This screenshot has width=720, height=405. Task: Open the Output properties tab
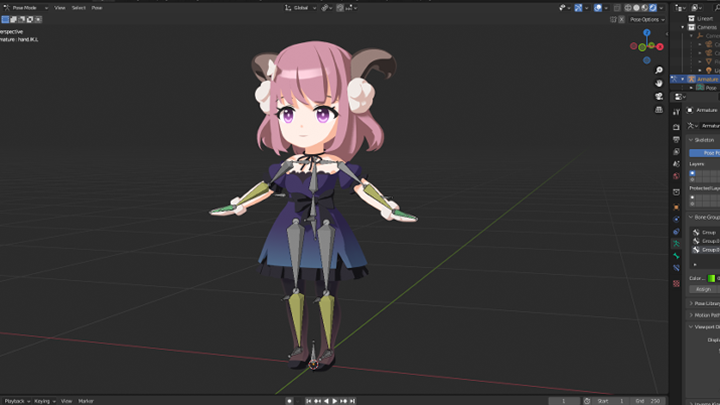[x=676, y=139]
